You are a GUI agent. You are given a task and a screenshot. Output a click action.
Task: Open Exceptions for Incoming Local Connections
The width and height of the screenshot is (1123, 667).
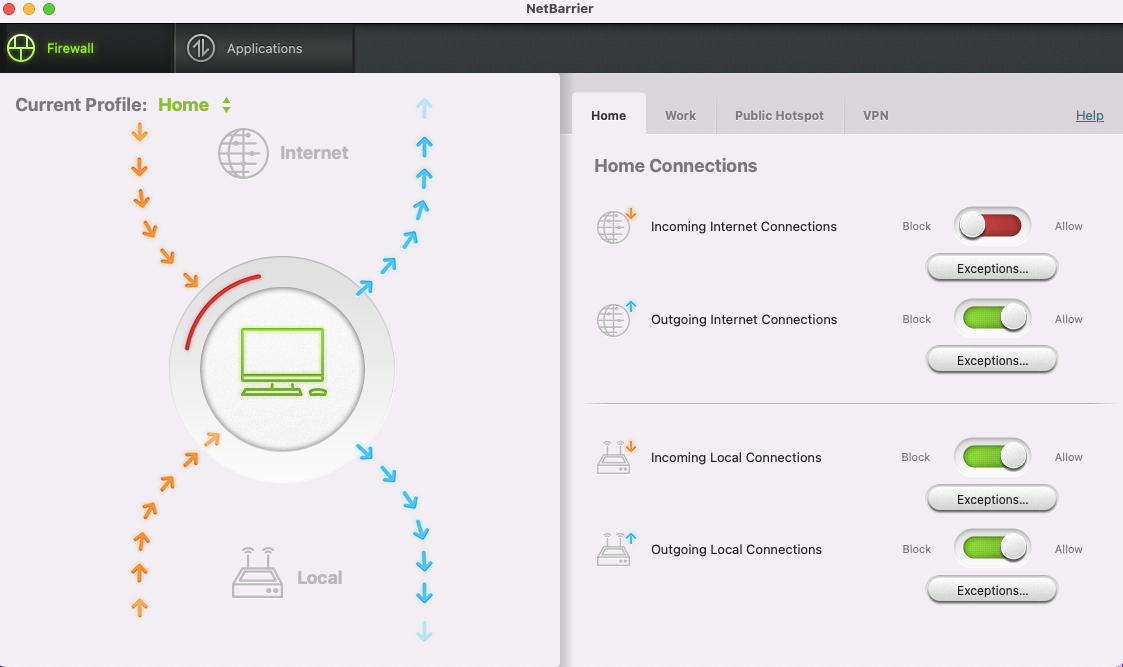tap(992, 499)
